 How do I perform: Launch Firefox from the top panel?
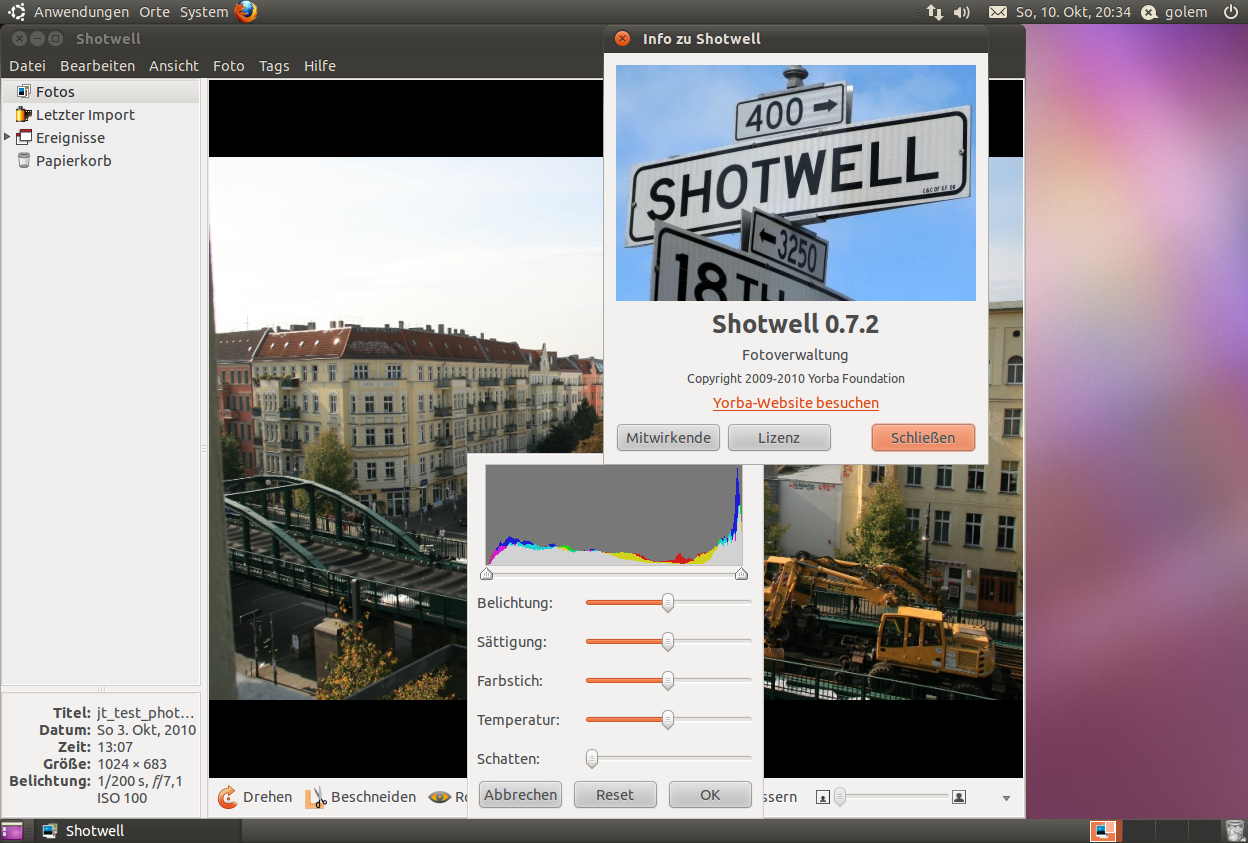tap(246, 12)
